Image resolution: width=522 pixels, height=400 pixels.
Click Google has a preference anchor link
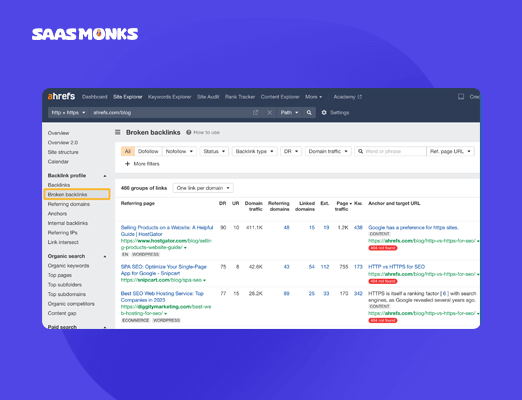(x=413, y=228)
